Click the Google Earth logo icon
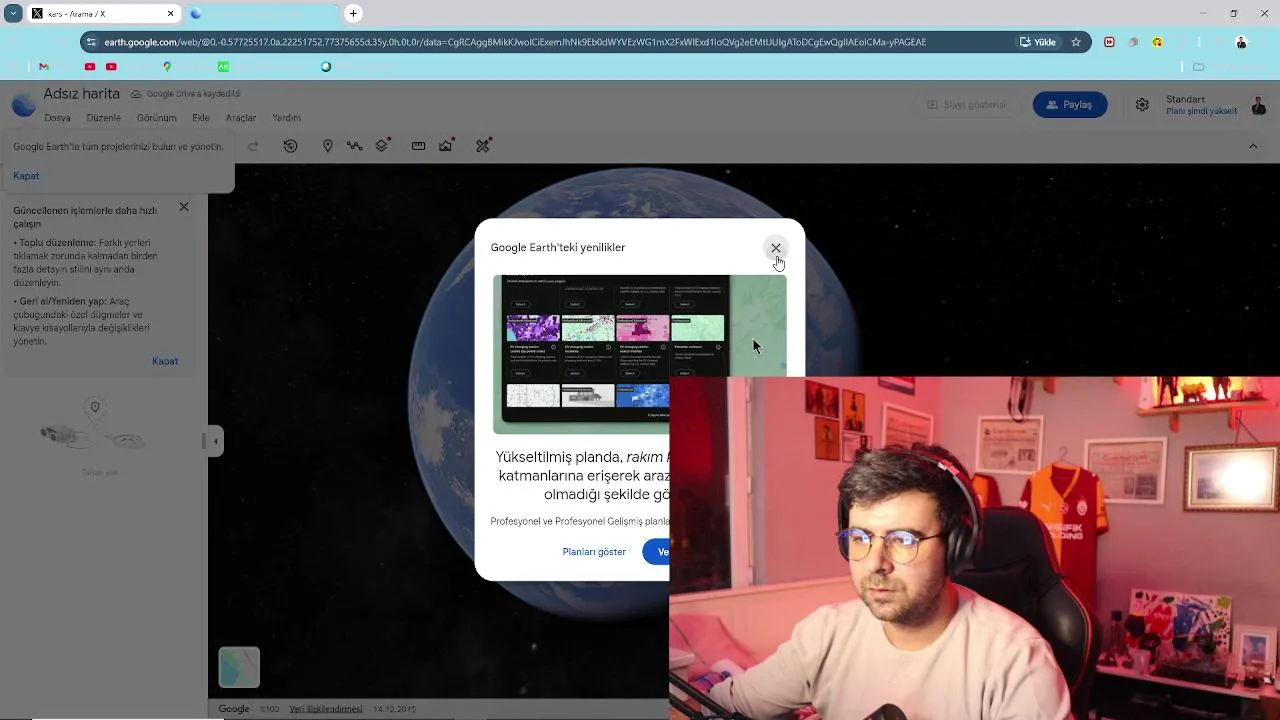Screen dimensions: 1280x720 23,104
